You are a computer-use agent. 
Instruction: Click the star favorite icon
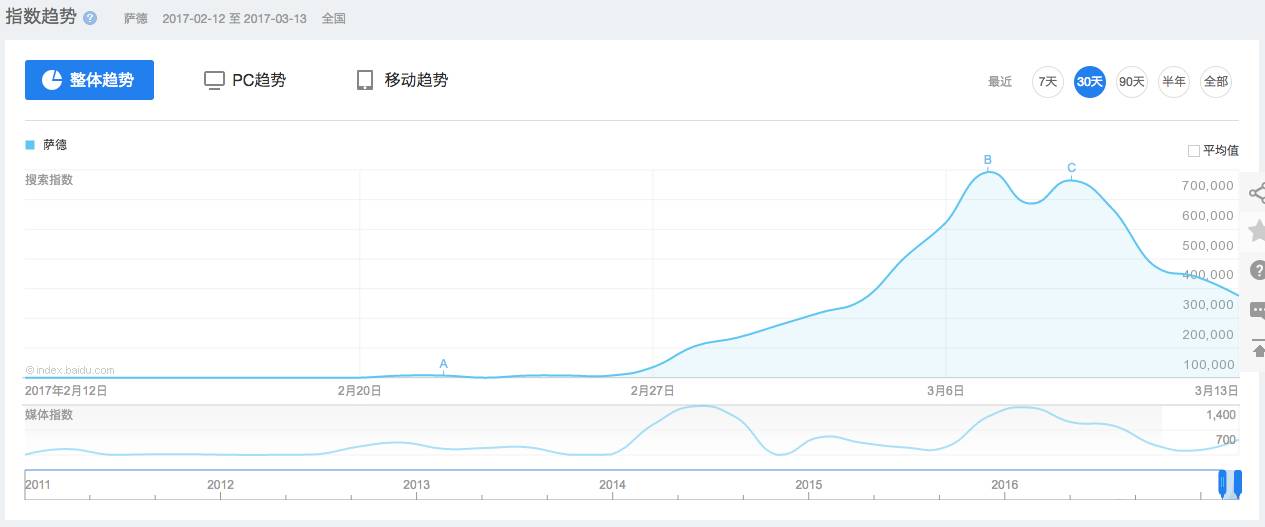1257,231
